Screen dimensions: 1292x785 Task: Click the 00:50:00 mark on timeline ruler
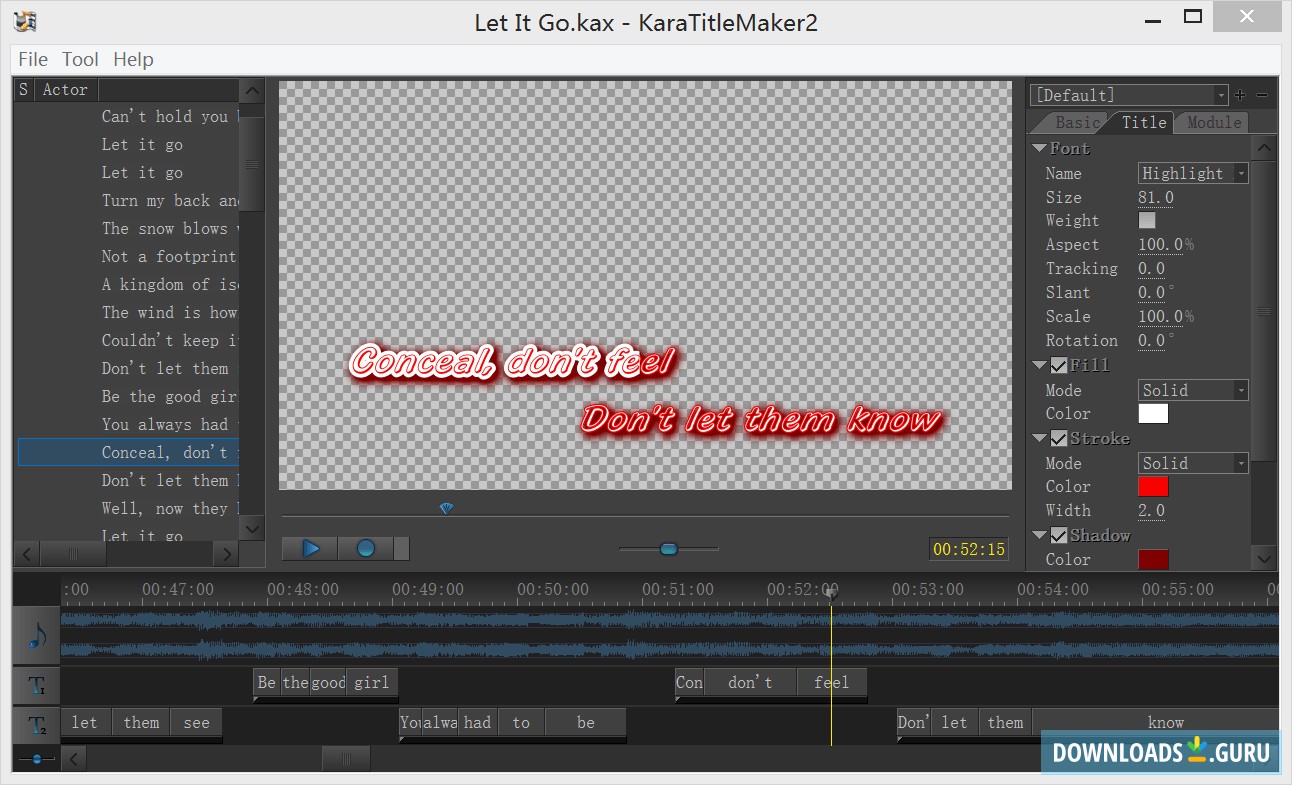[x=552, y=590]
